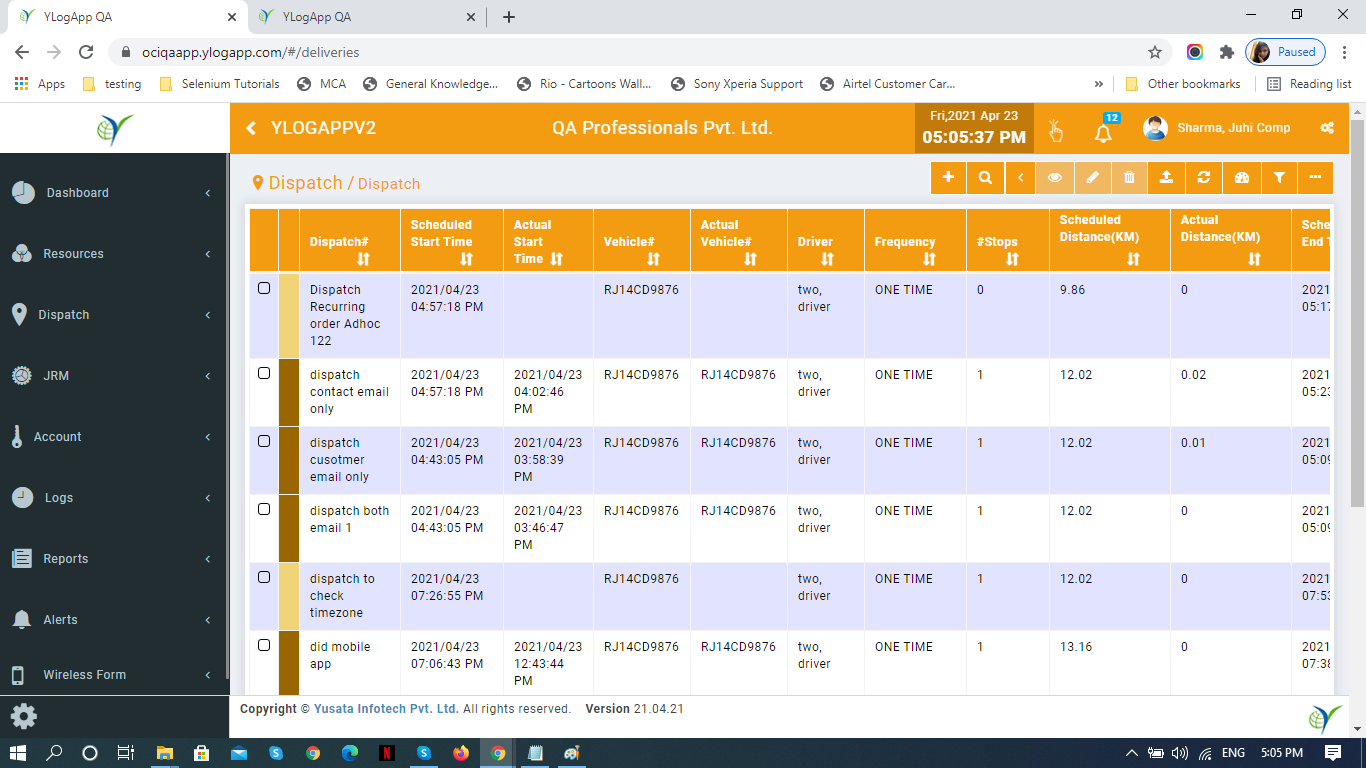Open File Explorer from taskbar
Image resolution: width=1366 pixels, height=768 pixels.
tap(164, 753)
